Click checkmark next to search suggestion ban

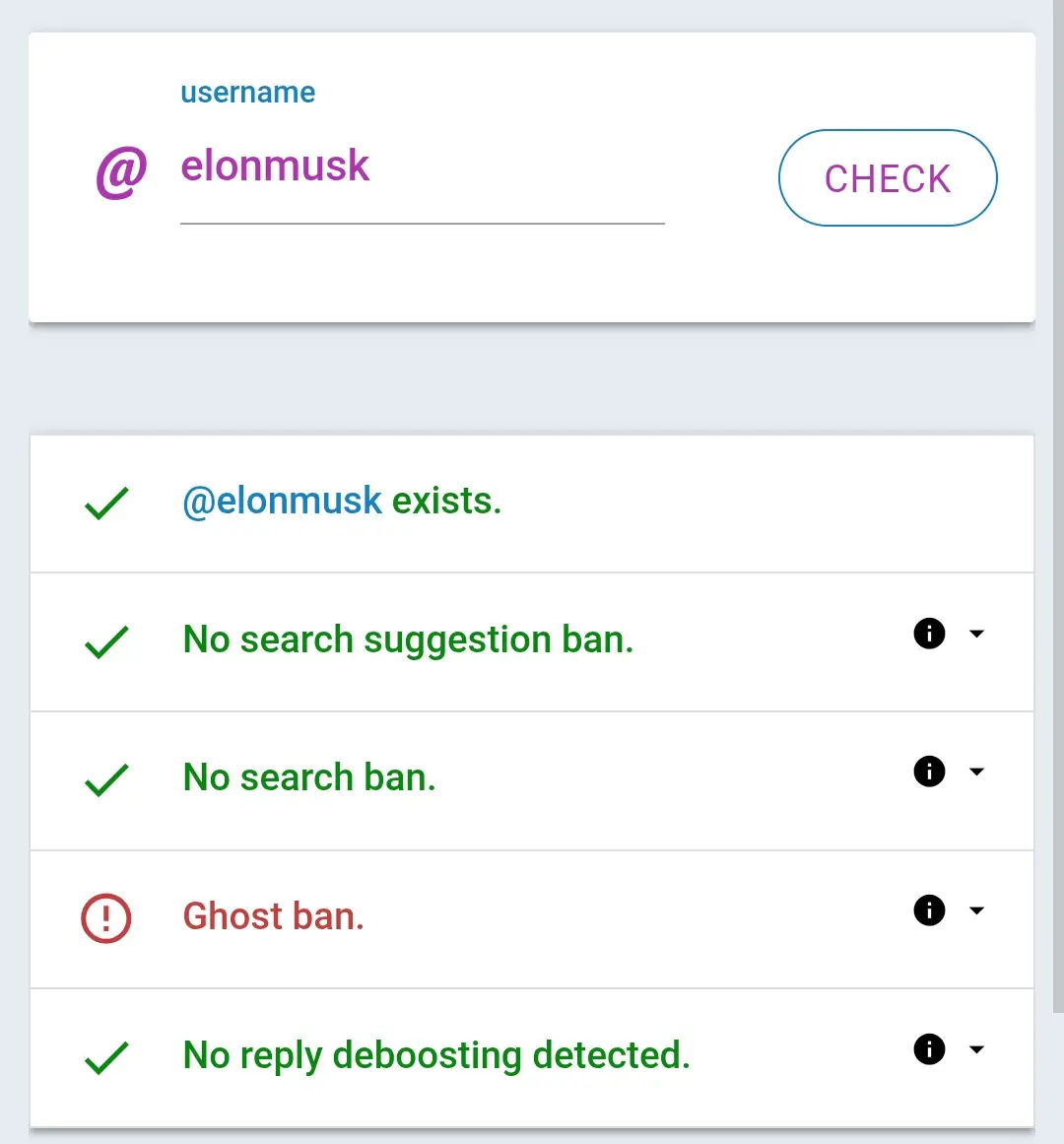(x=106, y=641)
